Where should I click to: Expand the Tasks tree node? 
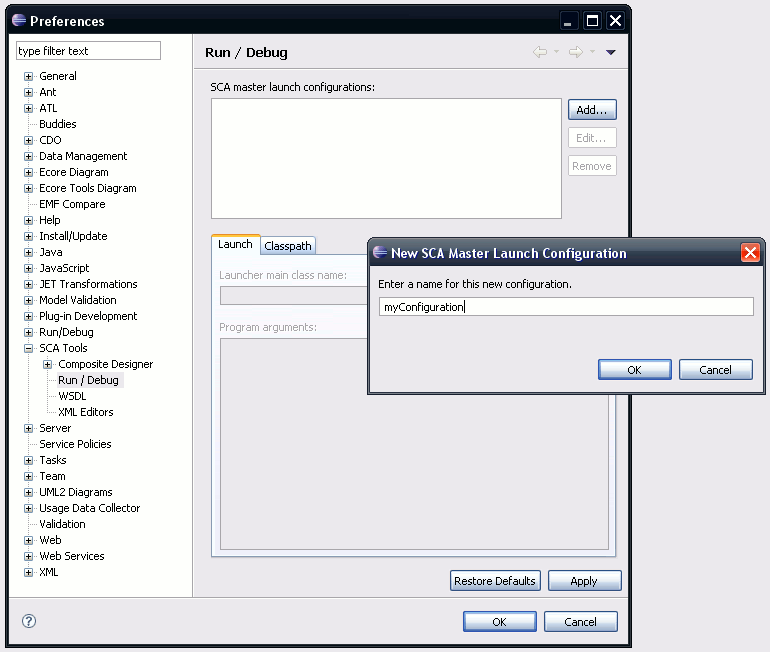tap(28, 461)
